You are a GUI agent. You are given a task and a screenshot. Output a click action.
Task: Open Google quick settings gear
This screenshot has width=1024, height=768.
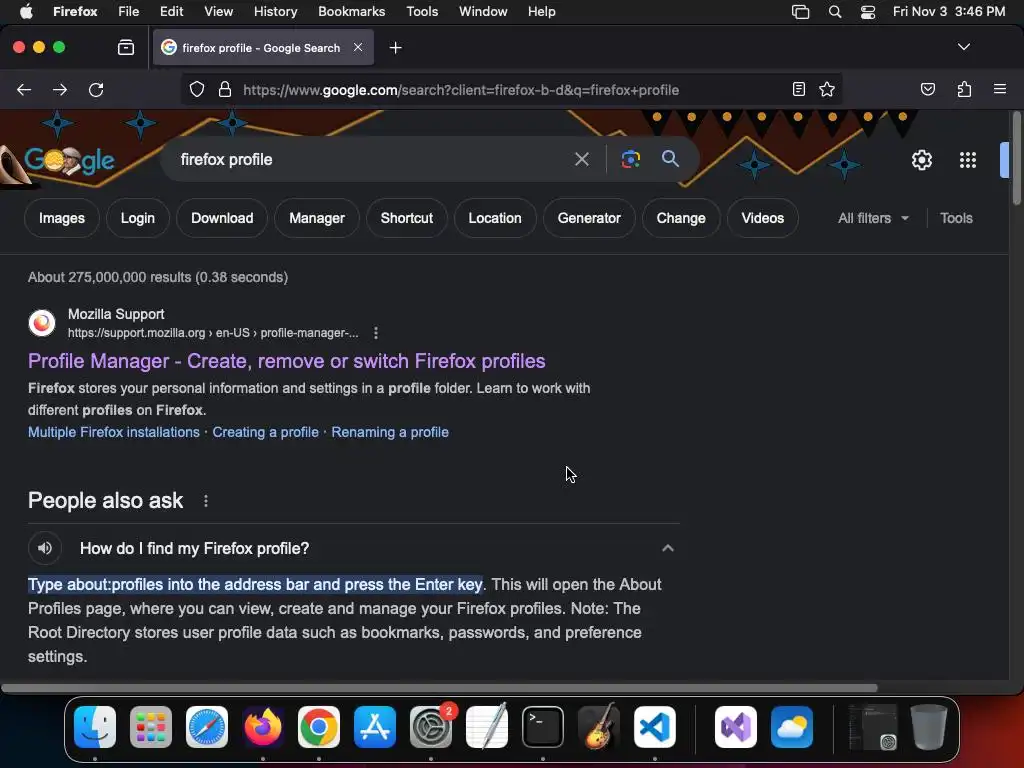tap(921, 160)
